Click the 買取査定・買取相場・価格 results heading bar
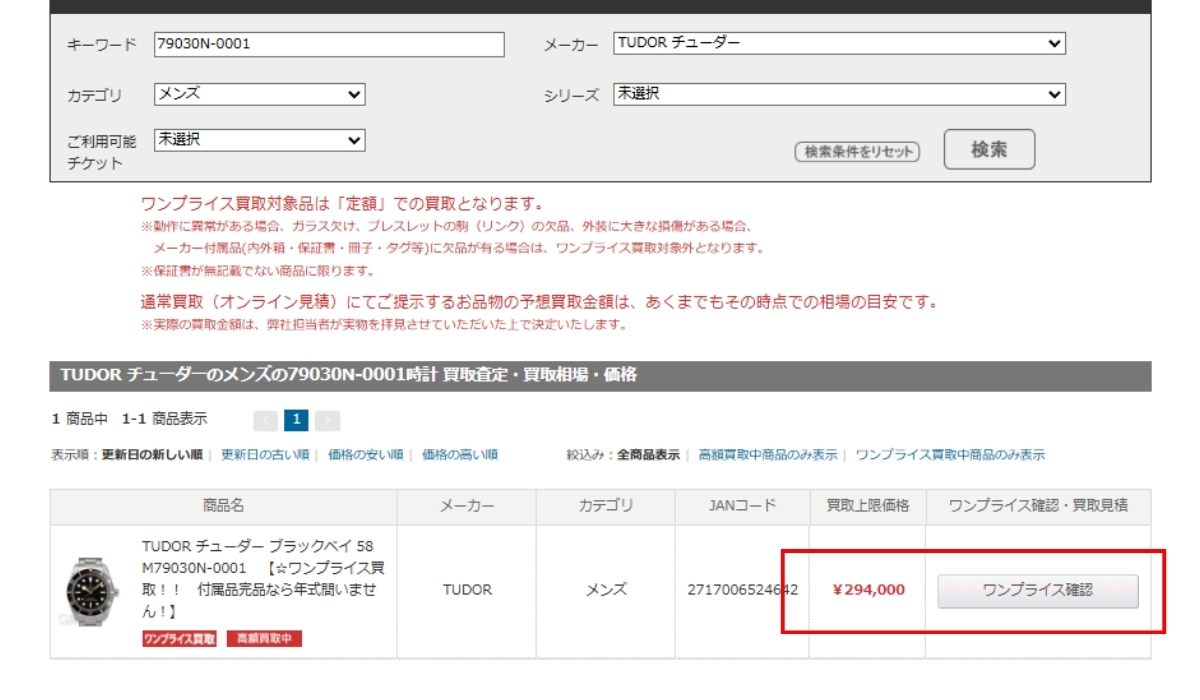Viewport: 1200px width, 700px height. [x=600, y=376]
